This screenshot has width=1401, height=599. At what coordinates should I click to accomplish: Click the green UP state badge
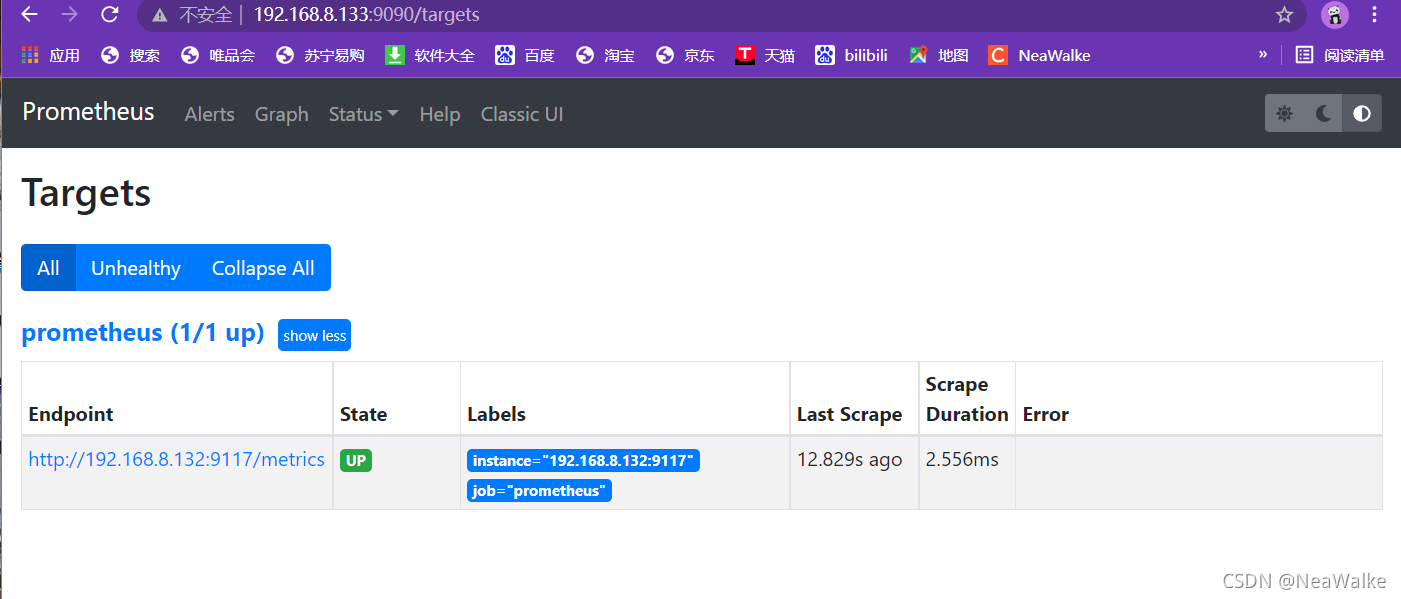[356, 461]
